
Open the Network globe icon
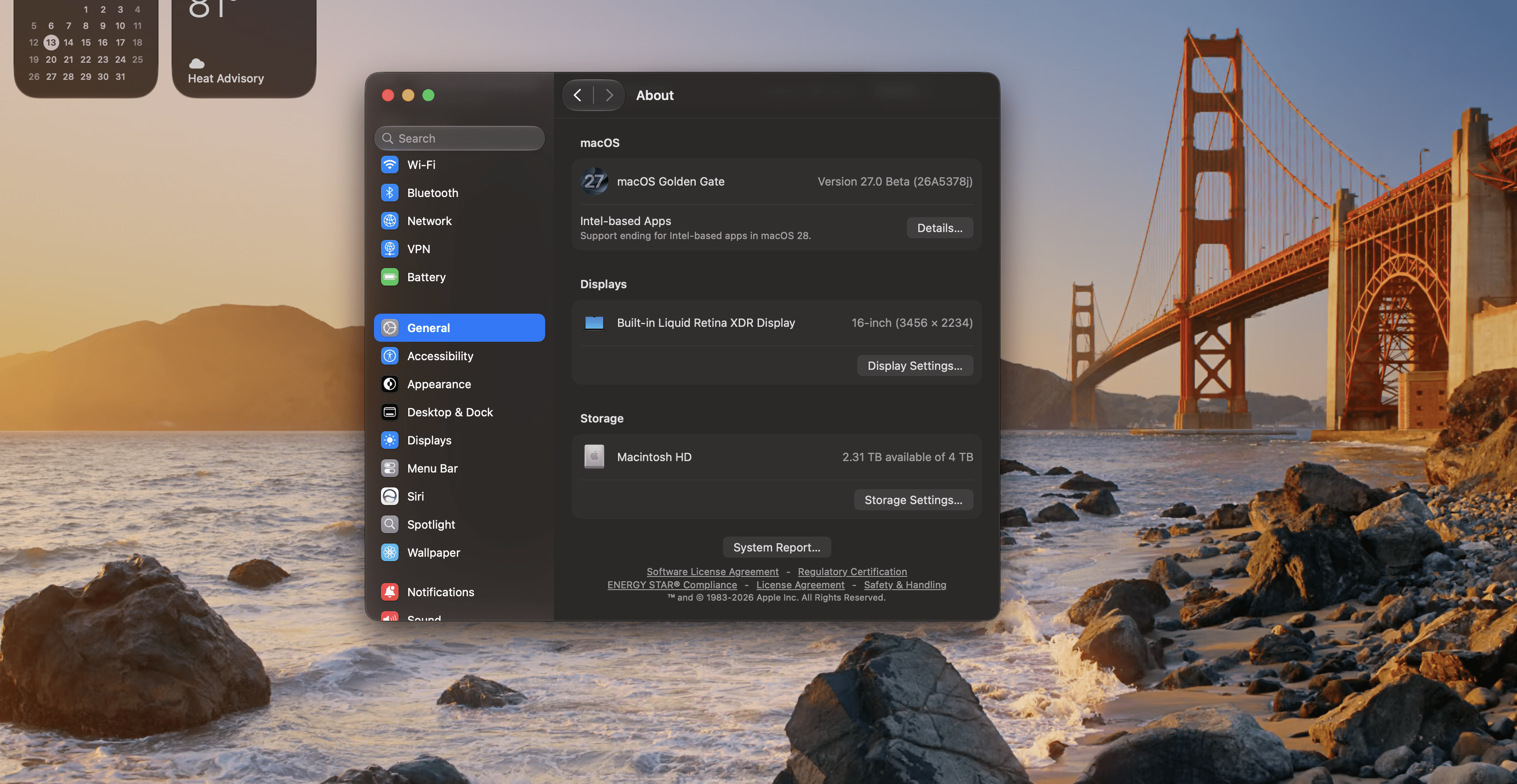(389, 221)
